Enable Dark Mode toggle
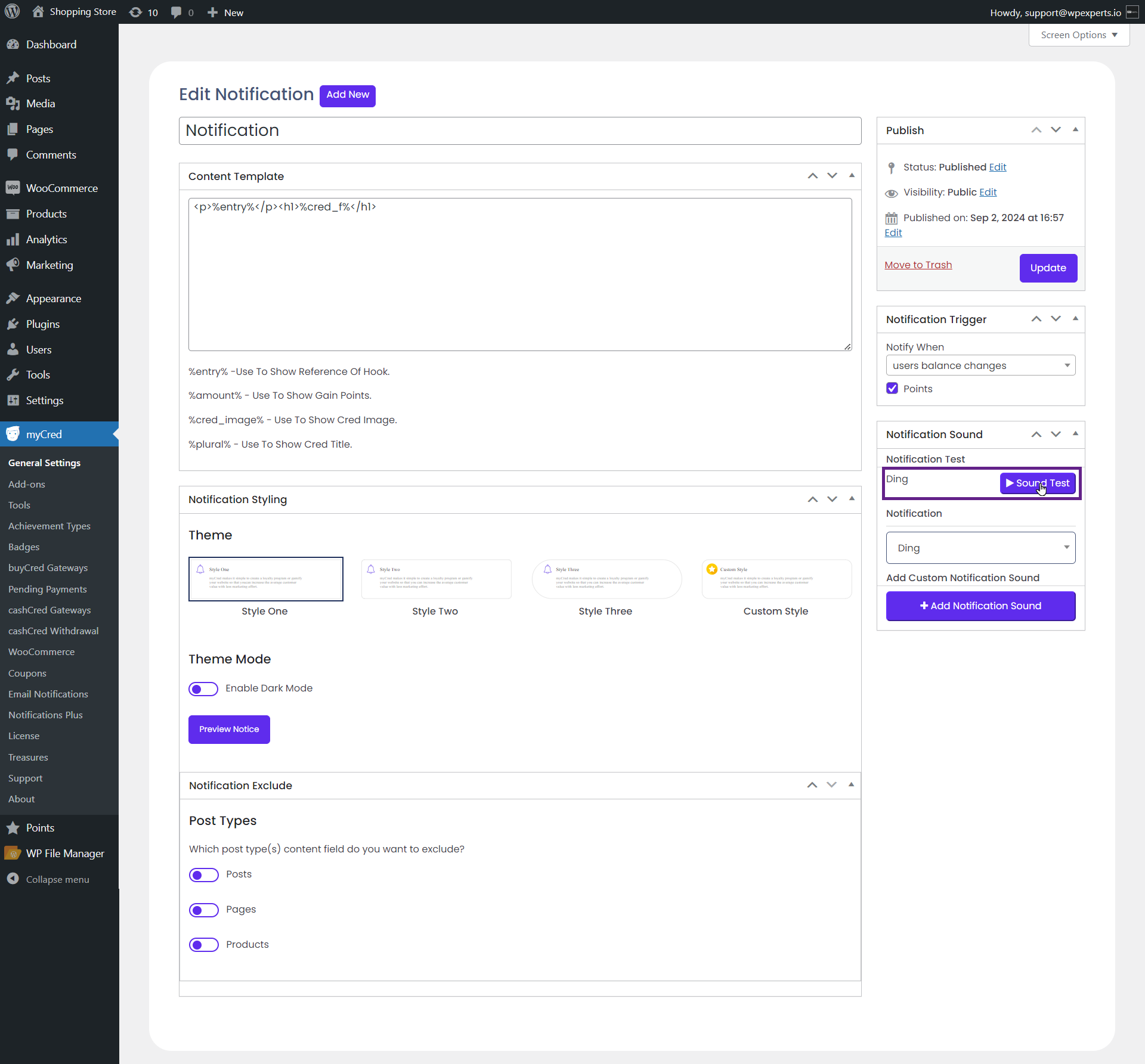 point(203,688)
